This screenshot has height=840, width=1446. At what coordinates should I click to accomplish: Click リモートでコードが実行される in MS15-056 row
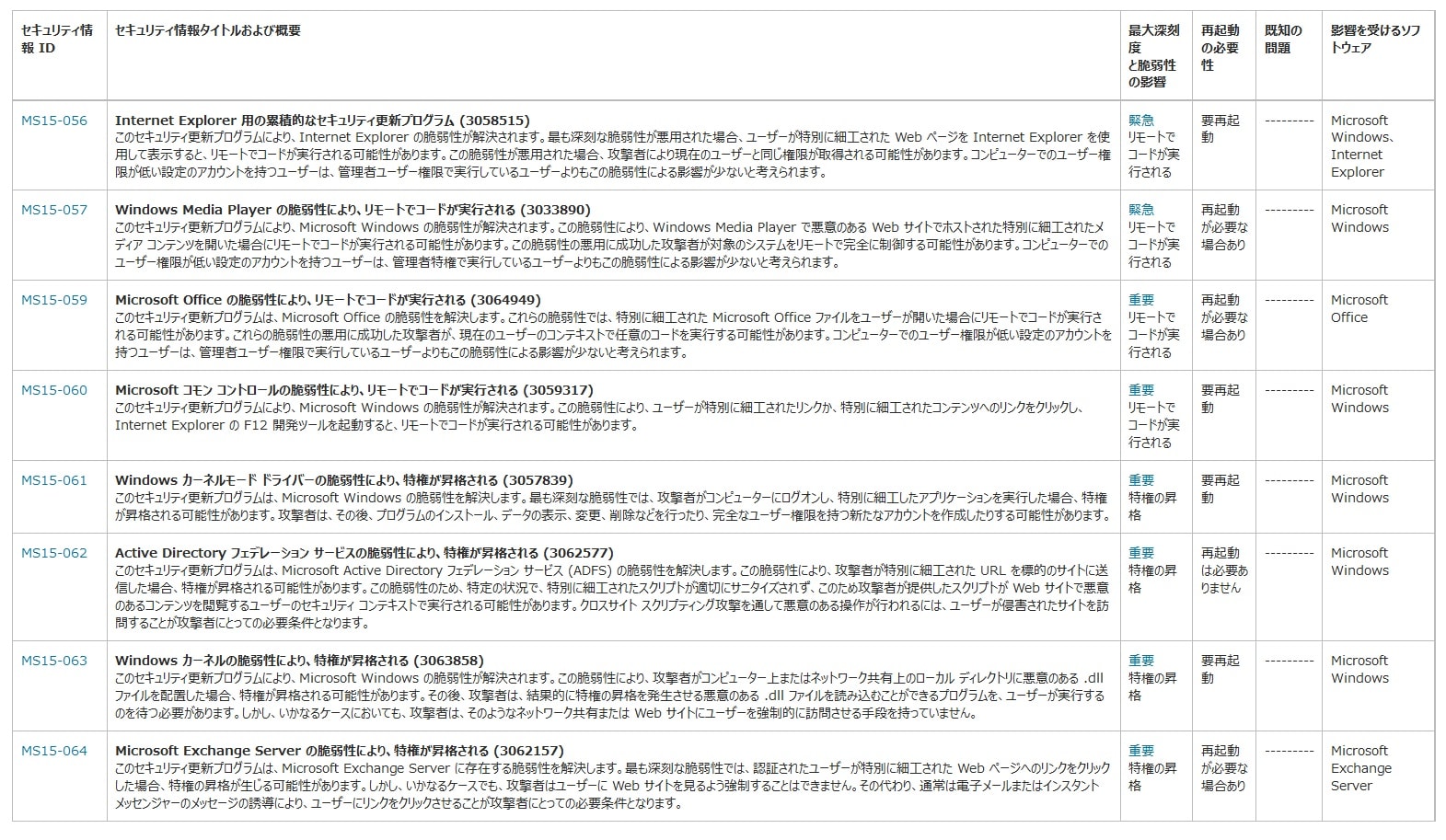pyautogui.click(x=1154, y=155)
